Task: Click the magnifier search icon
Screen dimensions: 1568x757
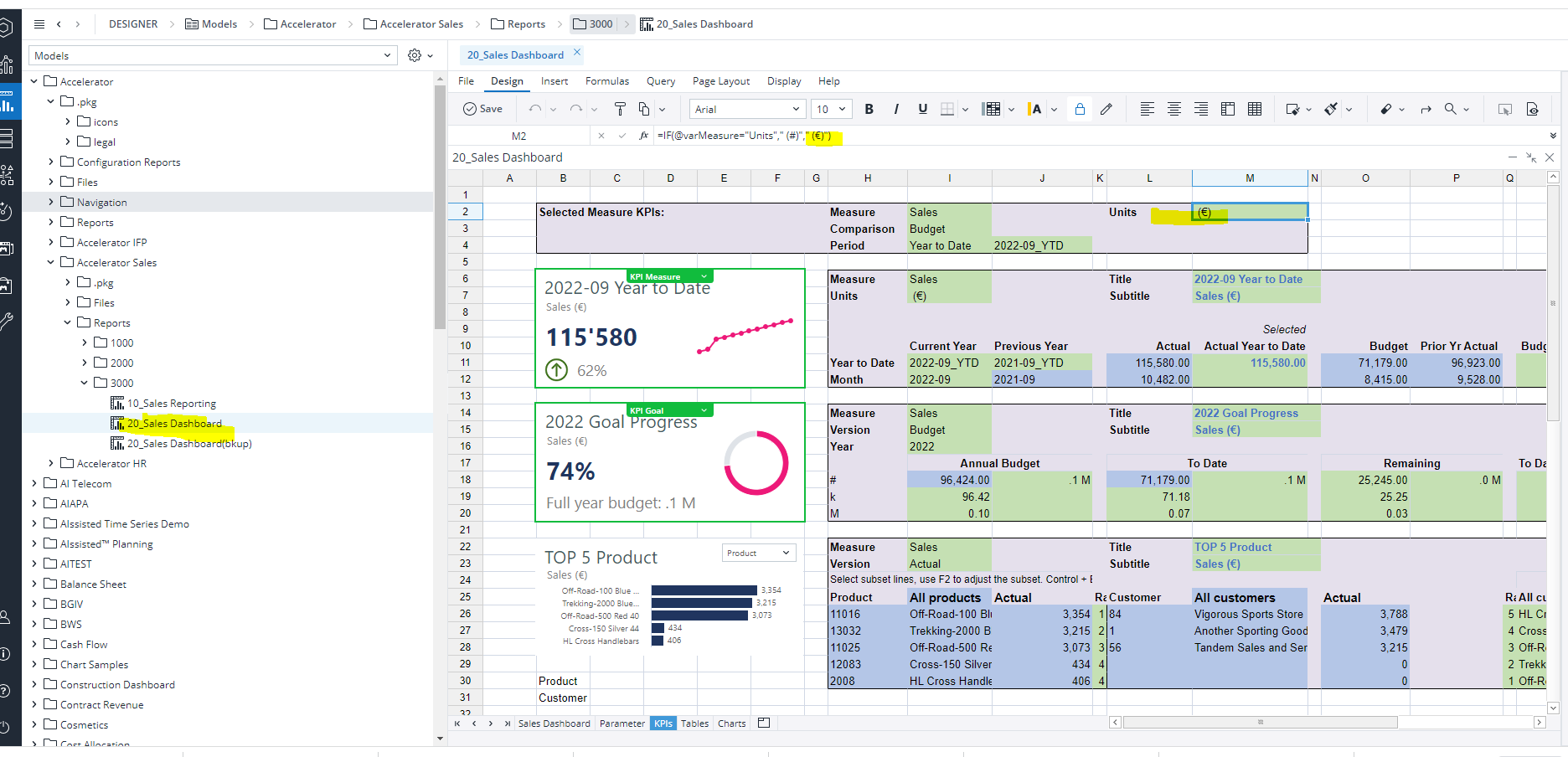Action: pos(1451,109)
